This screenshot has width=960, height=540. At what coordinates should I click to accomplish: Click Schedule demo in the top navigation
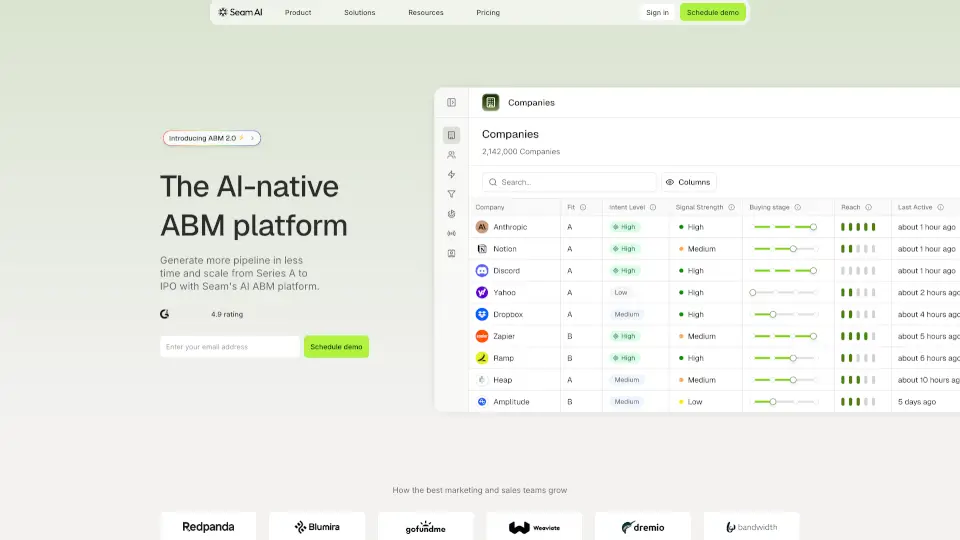pos(713,13)
